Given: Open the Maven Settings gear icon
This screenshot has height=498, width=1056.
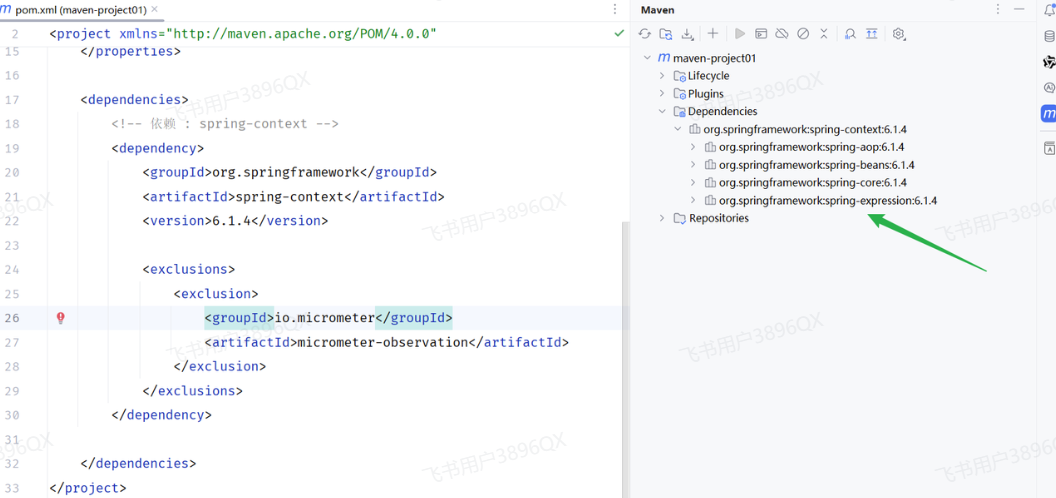Looking at the screenshot, I should [898, 34].
